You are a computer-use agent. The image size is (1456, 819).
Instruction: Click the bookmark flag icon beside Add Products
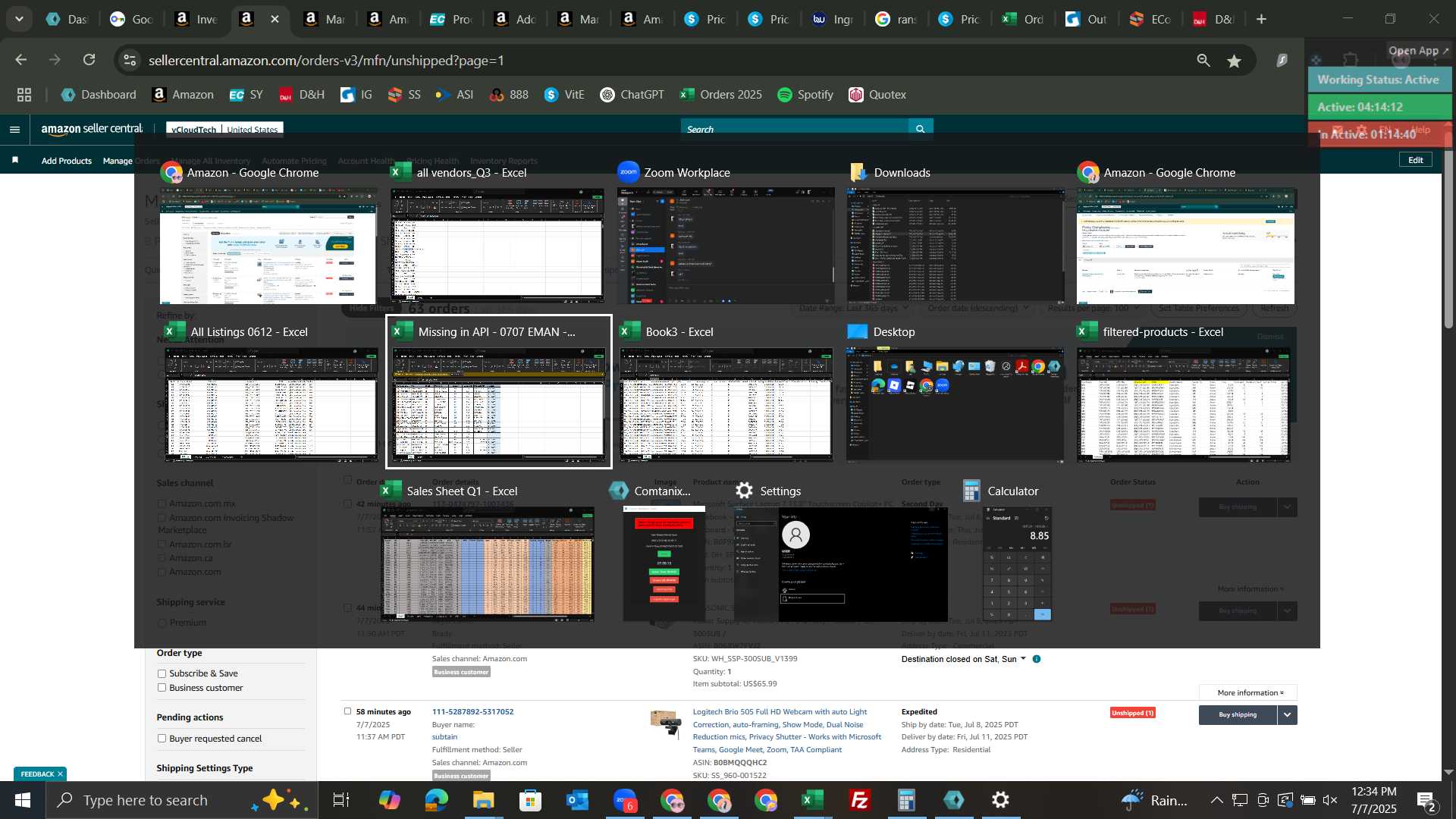[x=15, y=160]
